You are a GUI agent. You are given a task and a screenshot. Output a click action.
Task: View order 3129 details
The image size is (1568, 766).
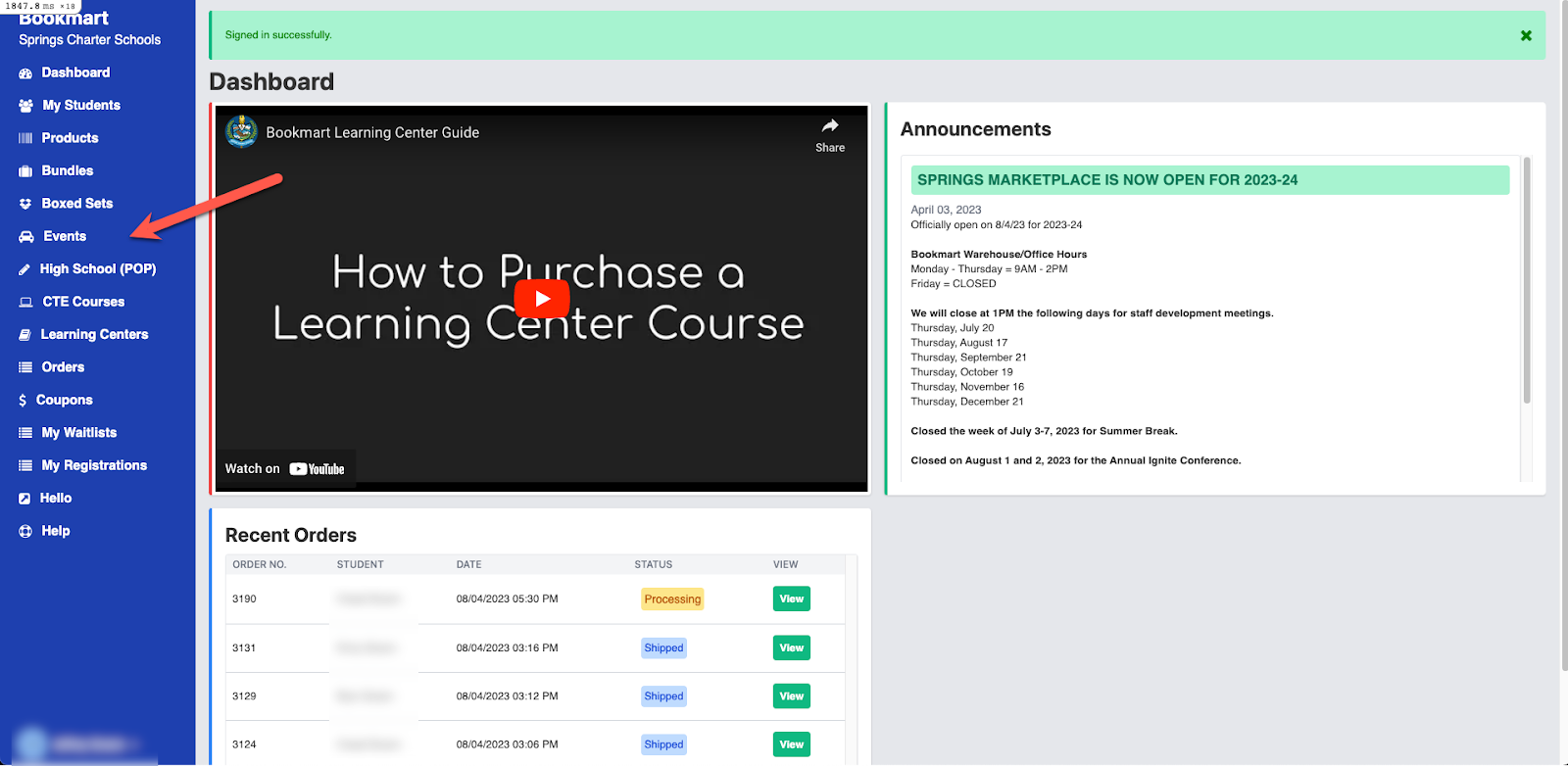pos(792,696)
